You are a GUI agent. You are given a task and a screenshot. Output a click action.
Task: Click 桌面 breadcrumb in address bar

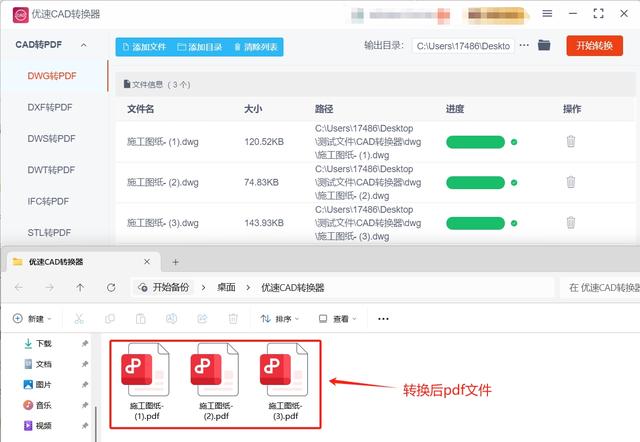tap(226, 287)
